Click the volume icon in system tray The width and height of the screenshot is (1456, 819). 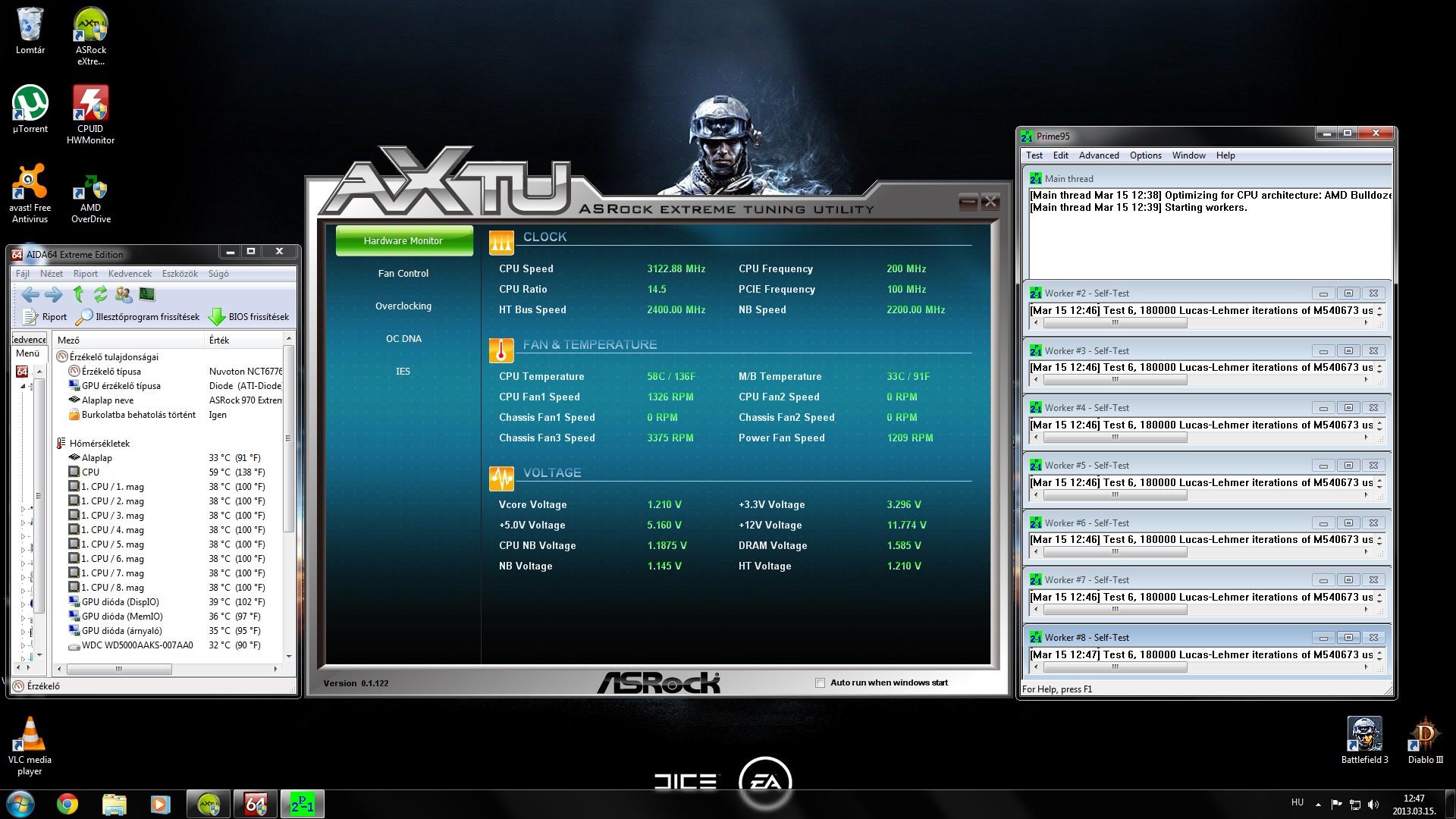1375,805
